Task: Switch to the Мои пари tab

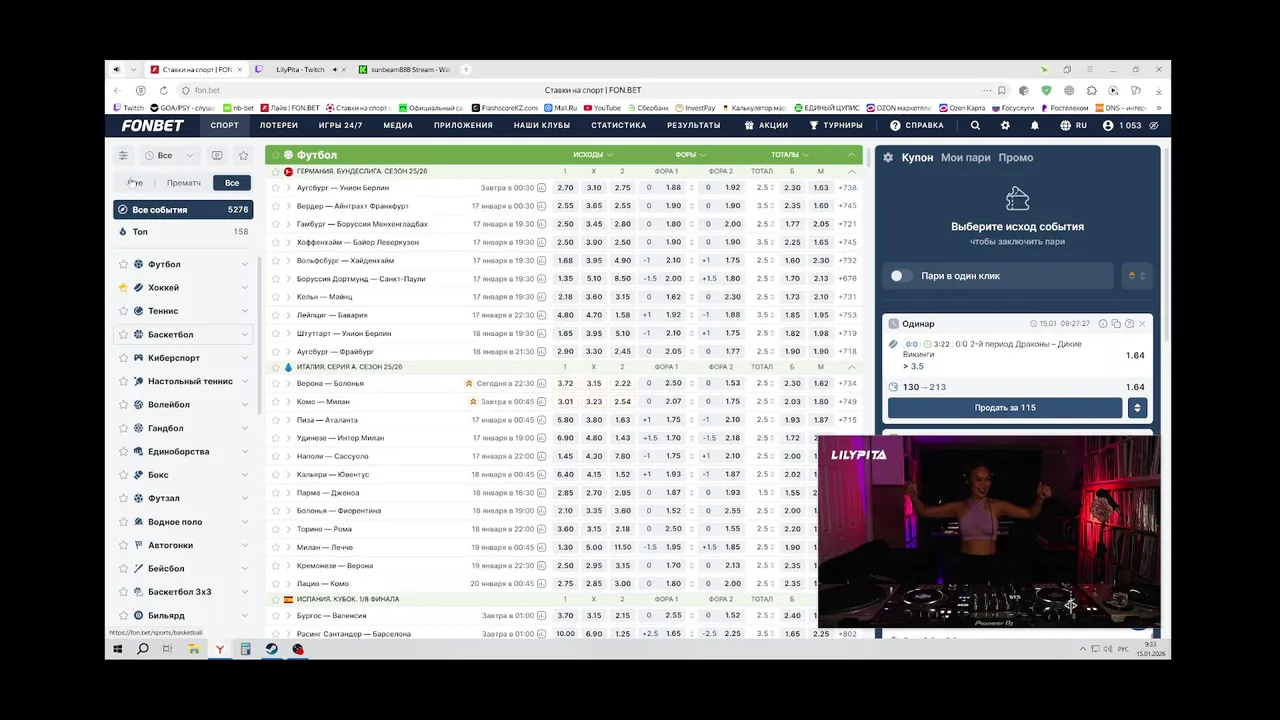Action: [966, 158]
